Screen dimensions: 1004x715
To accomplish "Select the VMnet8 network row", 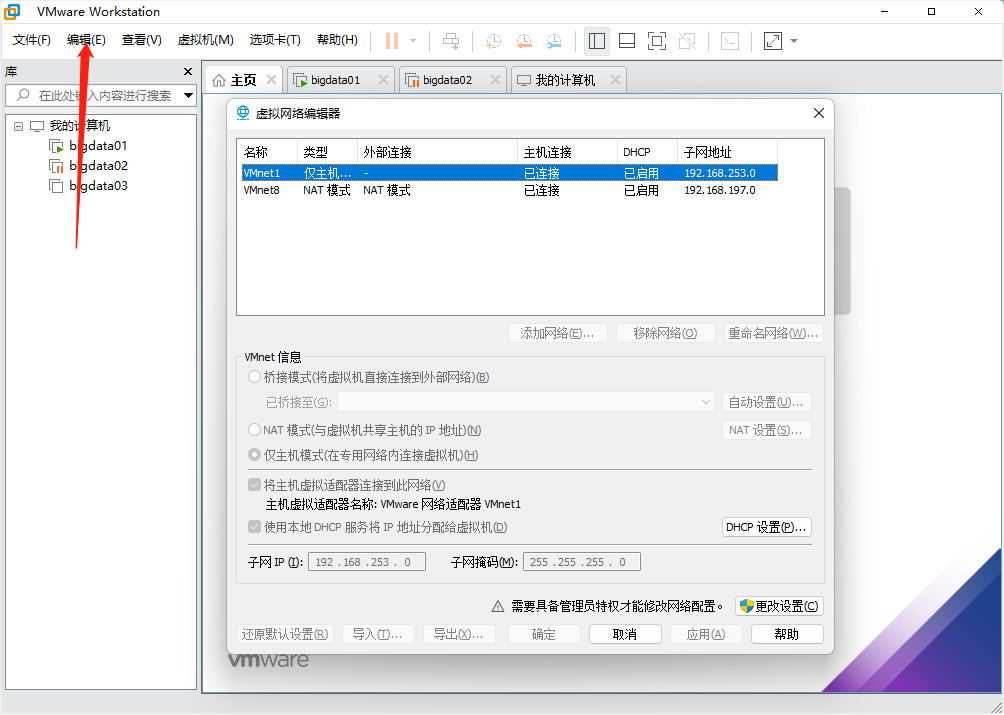I will point(510,190).
